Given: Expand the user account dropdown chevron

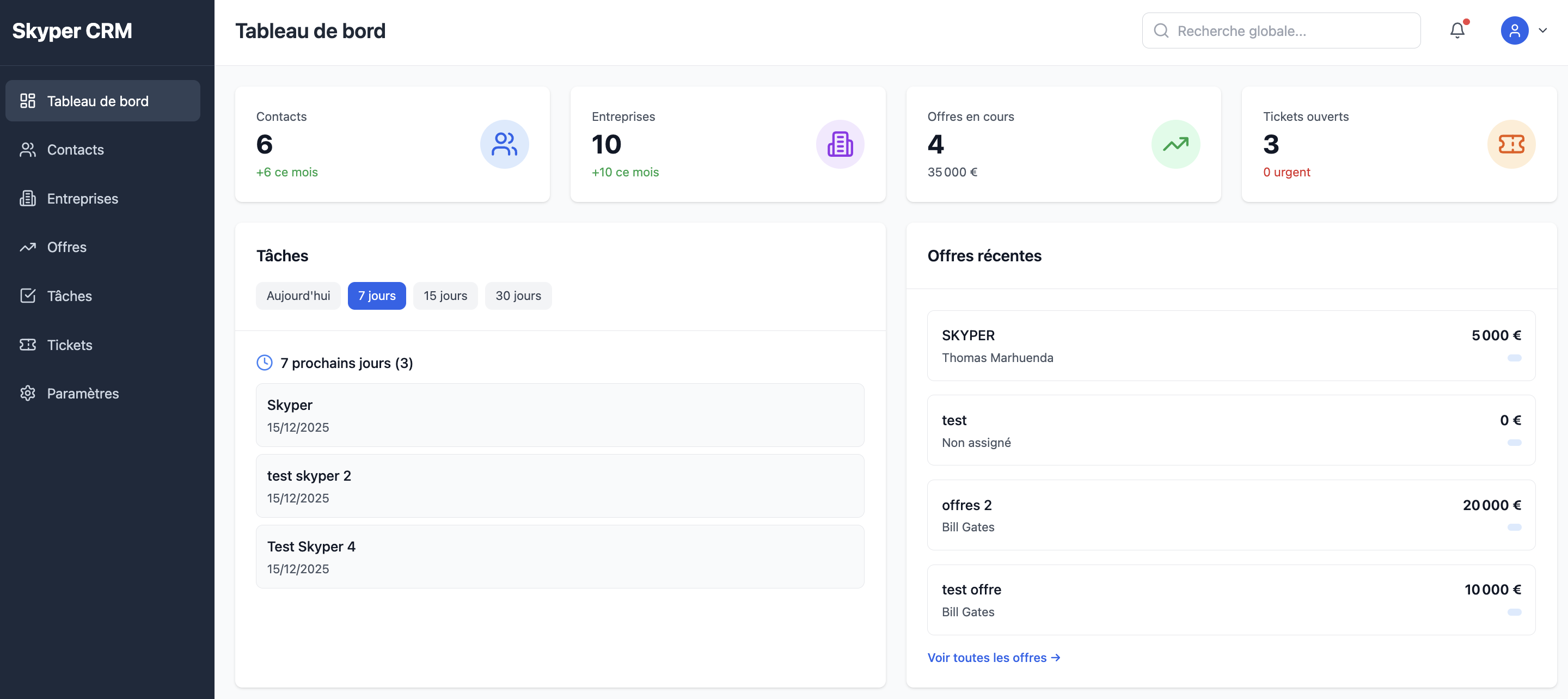Looking at the screenshot, I should pos(1542,30).
